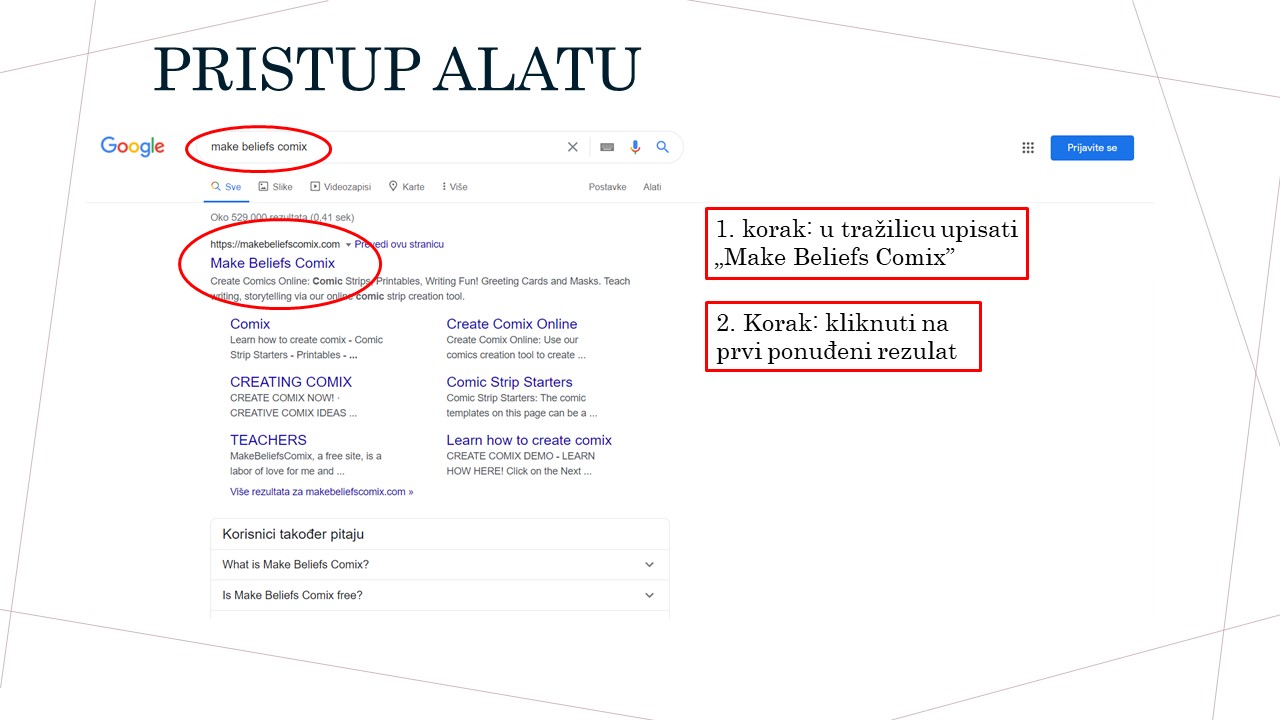1280x720 pixels.
Task: Click the Google logo
Action: point(132,147)
